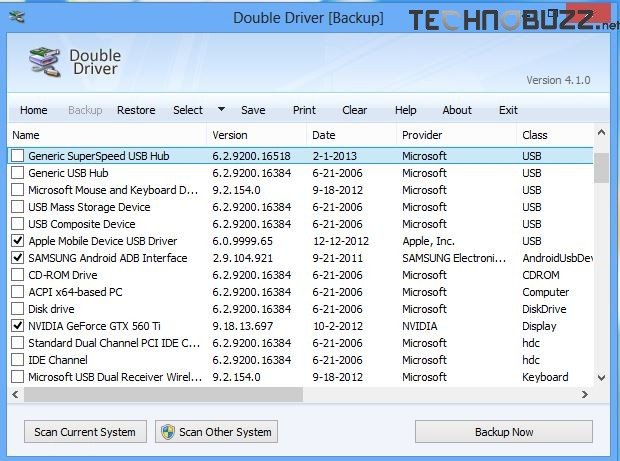The image size is (620, 461).
Task: Click the provider Apple, Inc.
Action: [428, 241]
